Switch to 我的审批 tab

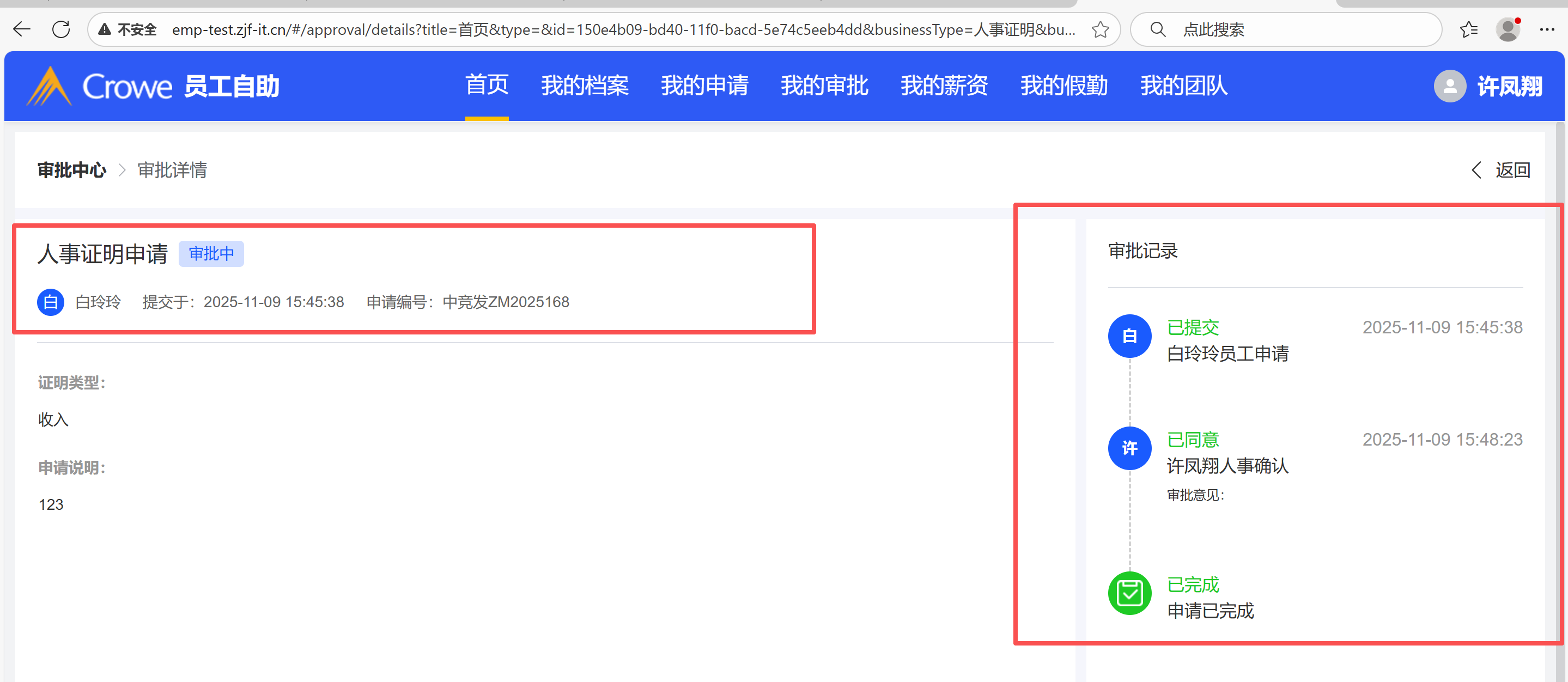[824, 86]
